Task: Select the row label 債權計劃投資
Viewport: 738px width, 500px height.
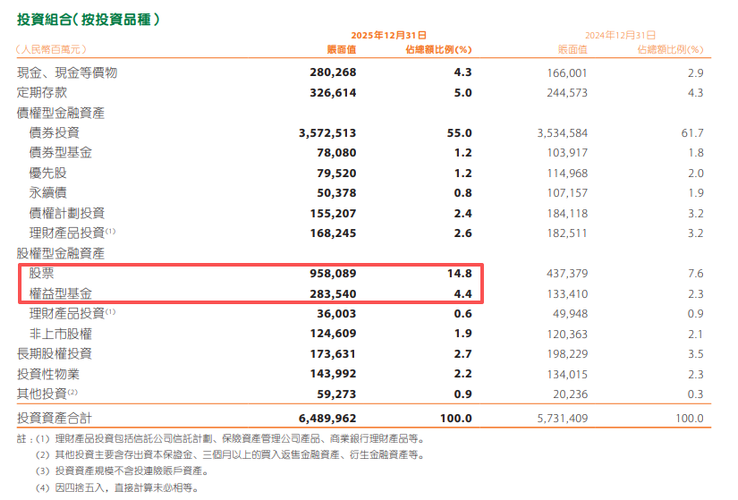Action: pos(67,213)
